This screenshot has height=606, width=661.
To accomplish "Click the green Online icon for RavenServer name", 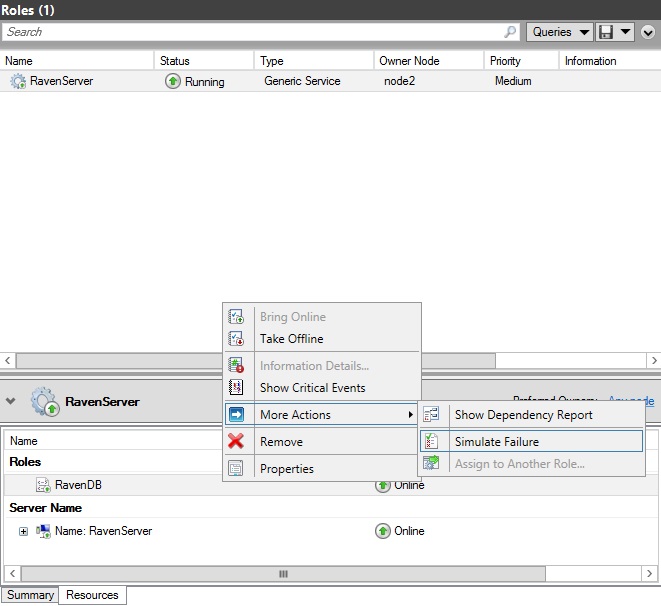I will [x=383, y=531].
